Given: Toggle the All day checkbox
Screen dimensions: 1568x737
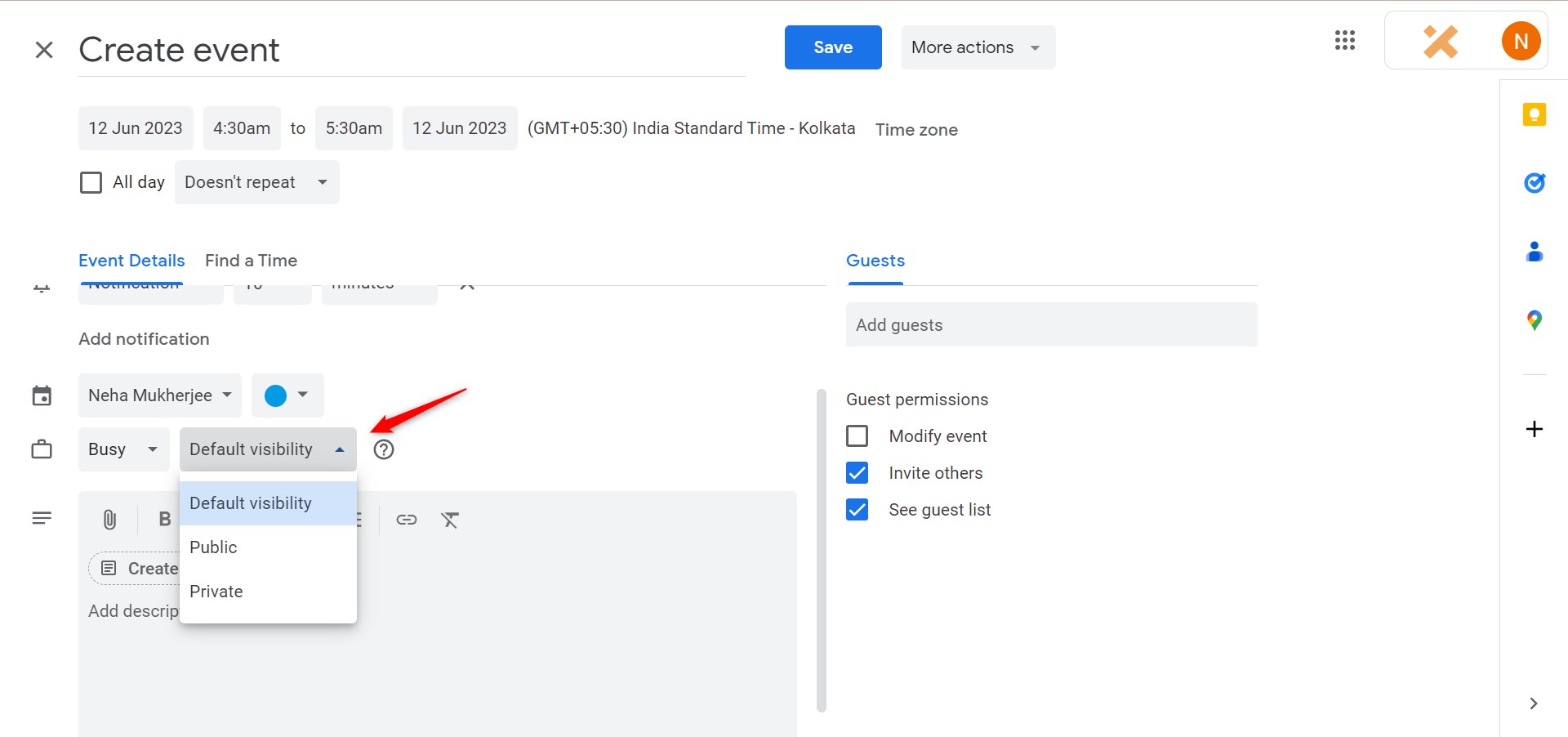Looking at the screenshot, I should point(91,181).
